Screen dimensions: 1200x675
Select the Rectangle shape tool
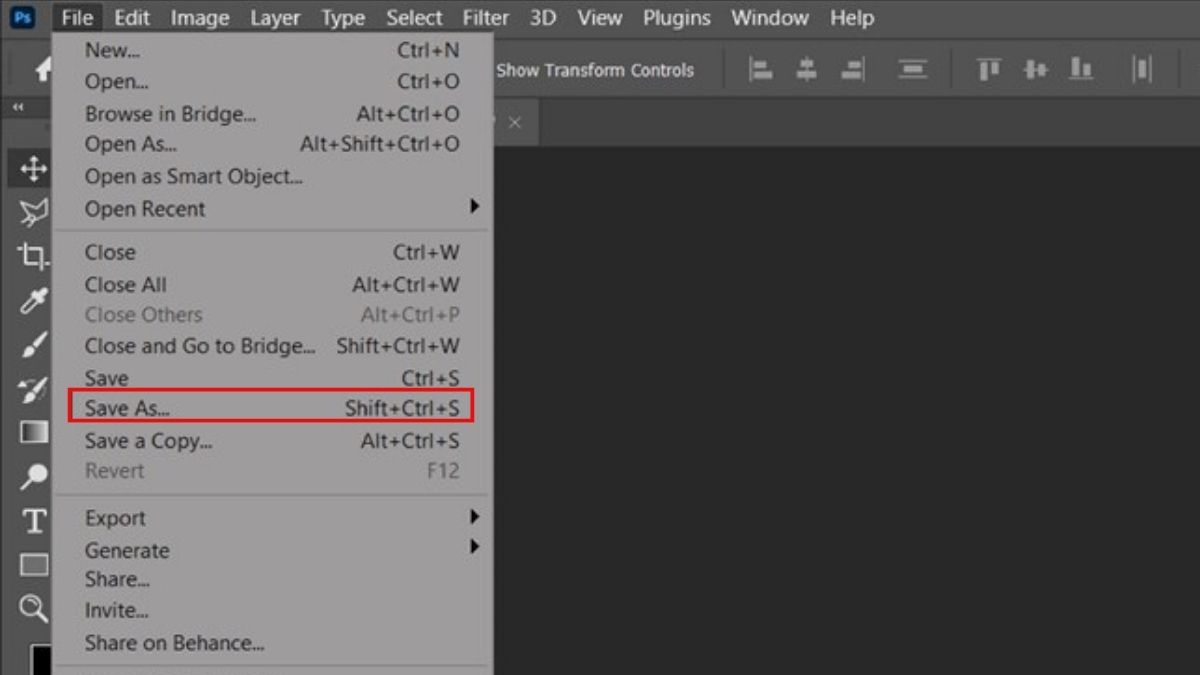(34, 565)
